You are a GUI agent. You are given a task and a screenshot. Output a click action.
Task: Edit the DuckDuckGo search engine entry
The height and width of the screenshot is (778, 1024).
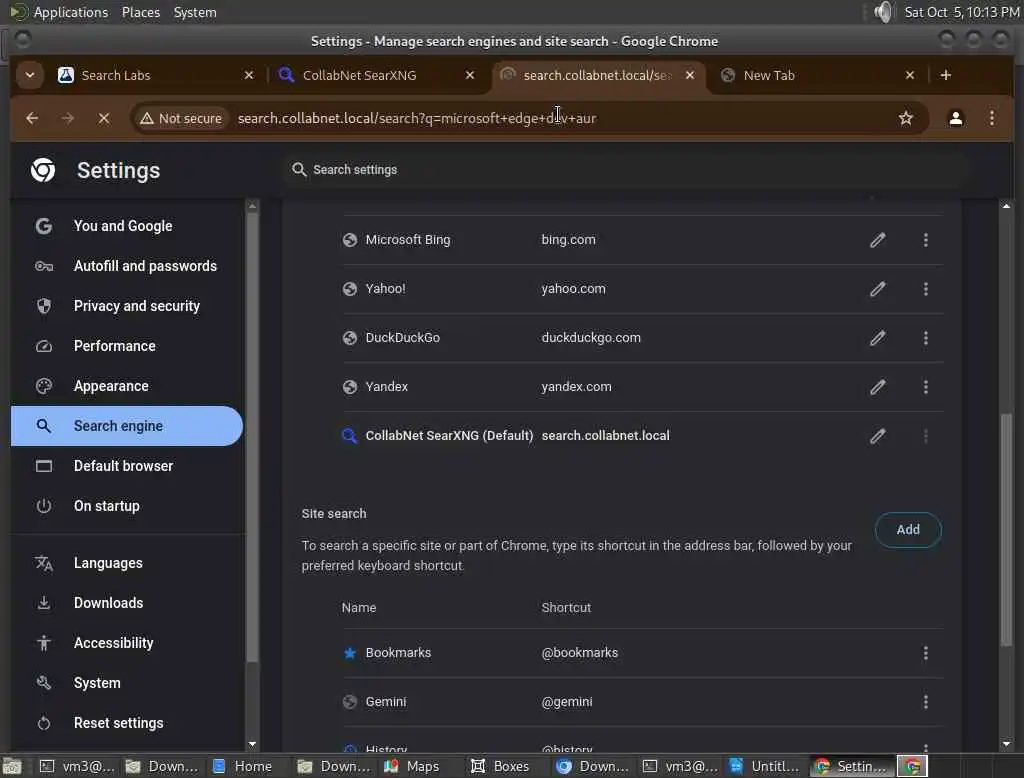pyautogui.click(x=878, y=338)
